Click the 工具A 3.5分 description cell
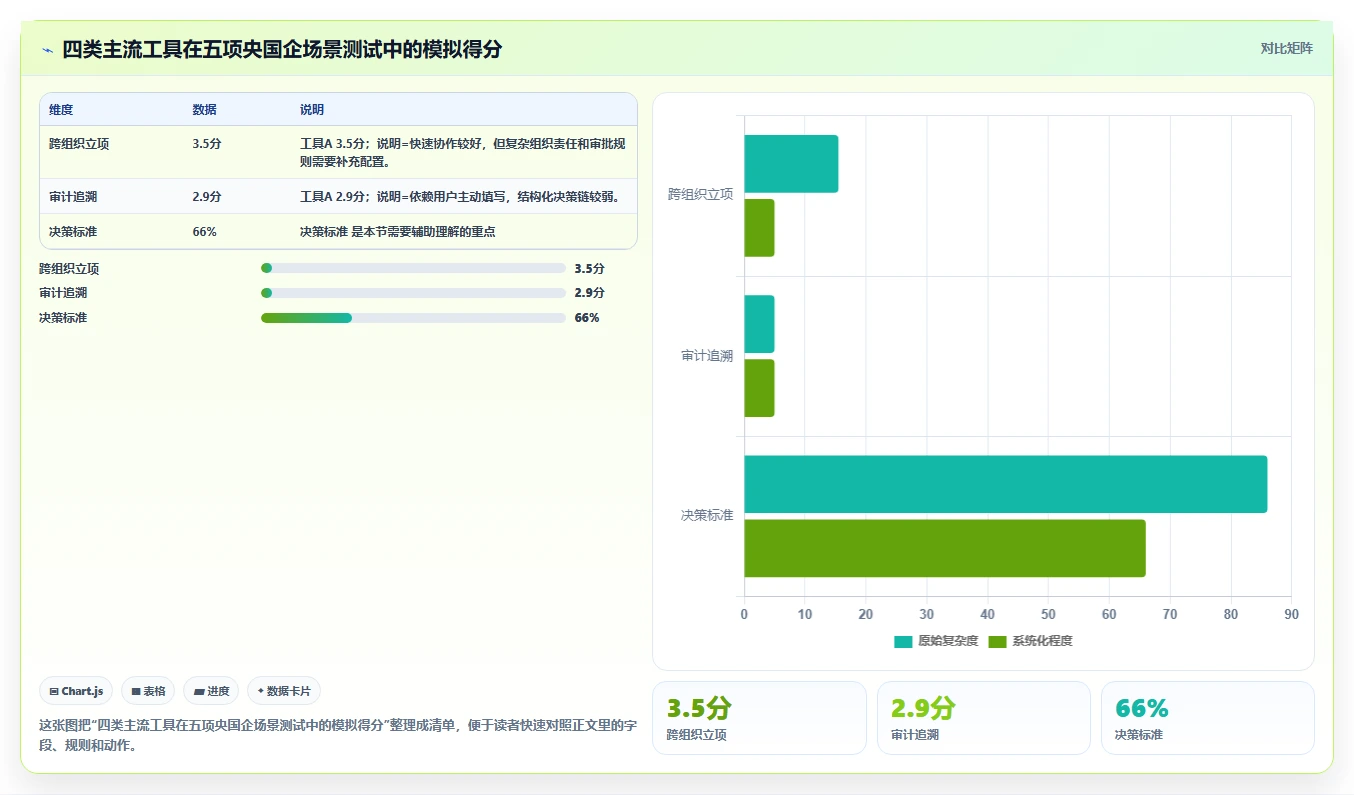The image size is (1354, 795). click(463, 152)
